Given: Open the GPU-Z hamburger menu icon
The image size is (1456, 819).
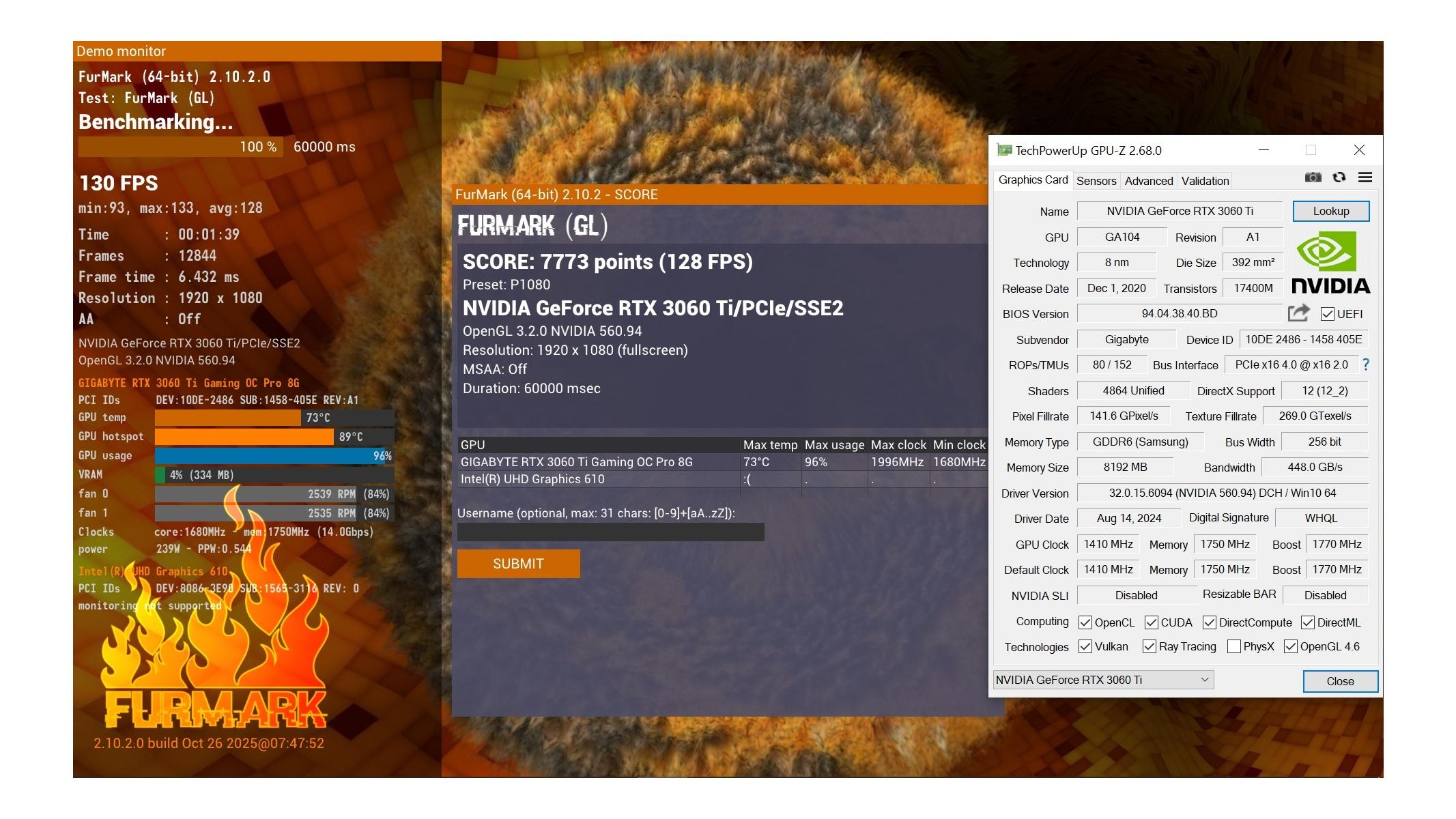Looking at the screenshot, I should pos(1365,177).
